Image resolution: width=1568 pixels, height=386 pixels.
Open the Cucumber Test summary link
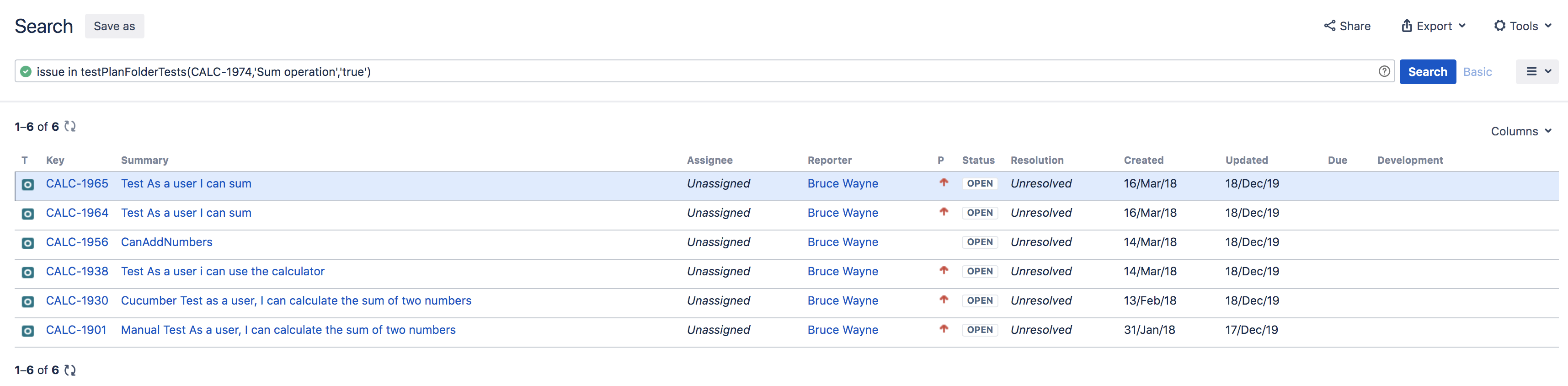296,300
